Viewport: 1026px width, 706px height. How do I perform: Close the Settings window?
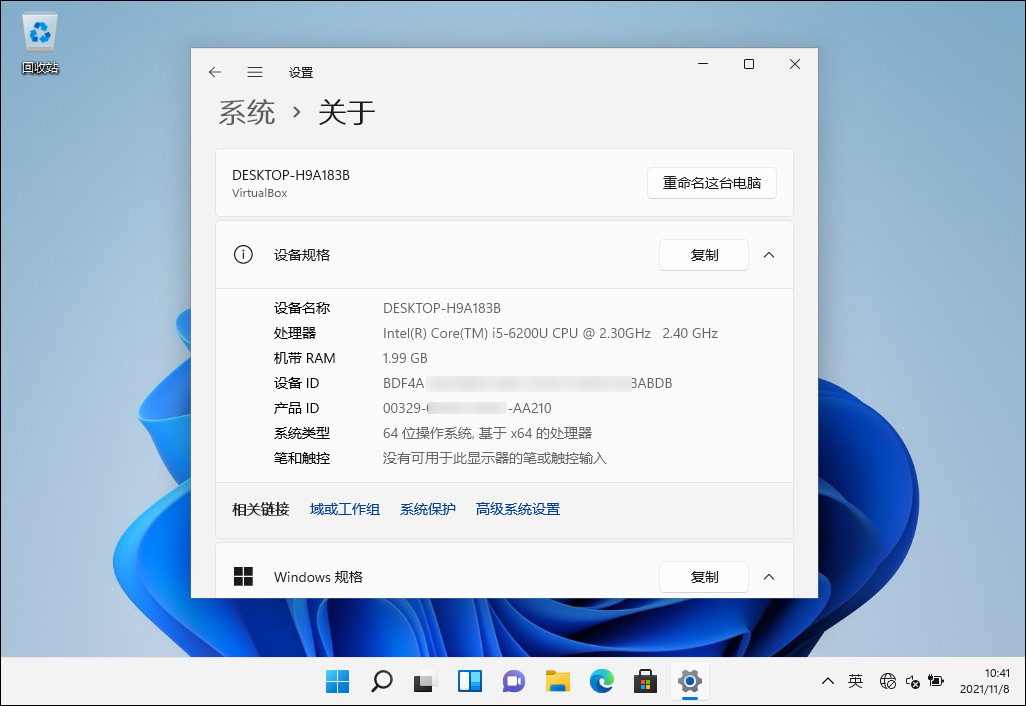point(795,64)
